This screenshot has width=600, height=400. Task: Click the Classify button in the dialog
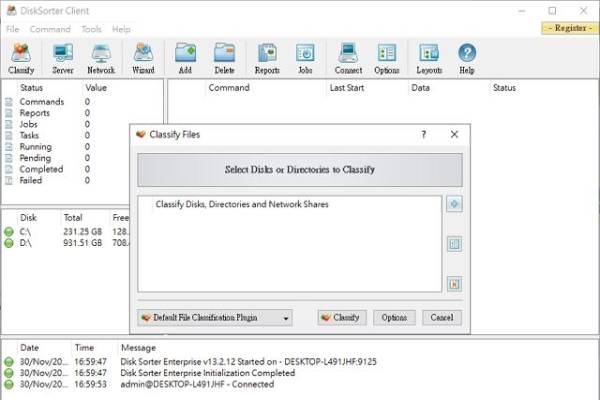pos(342,318)
